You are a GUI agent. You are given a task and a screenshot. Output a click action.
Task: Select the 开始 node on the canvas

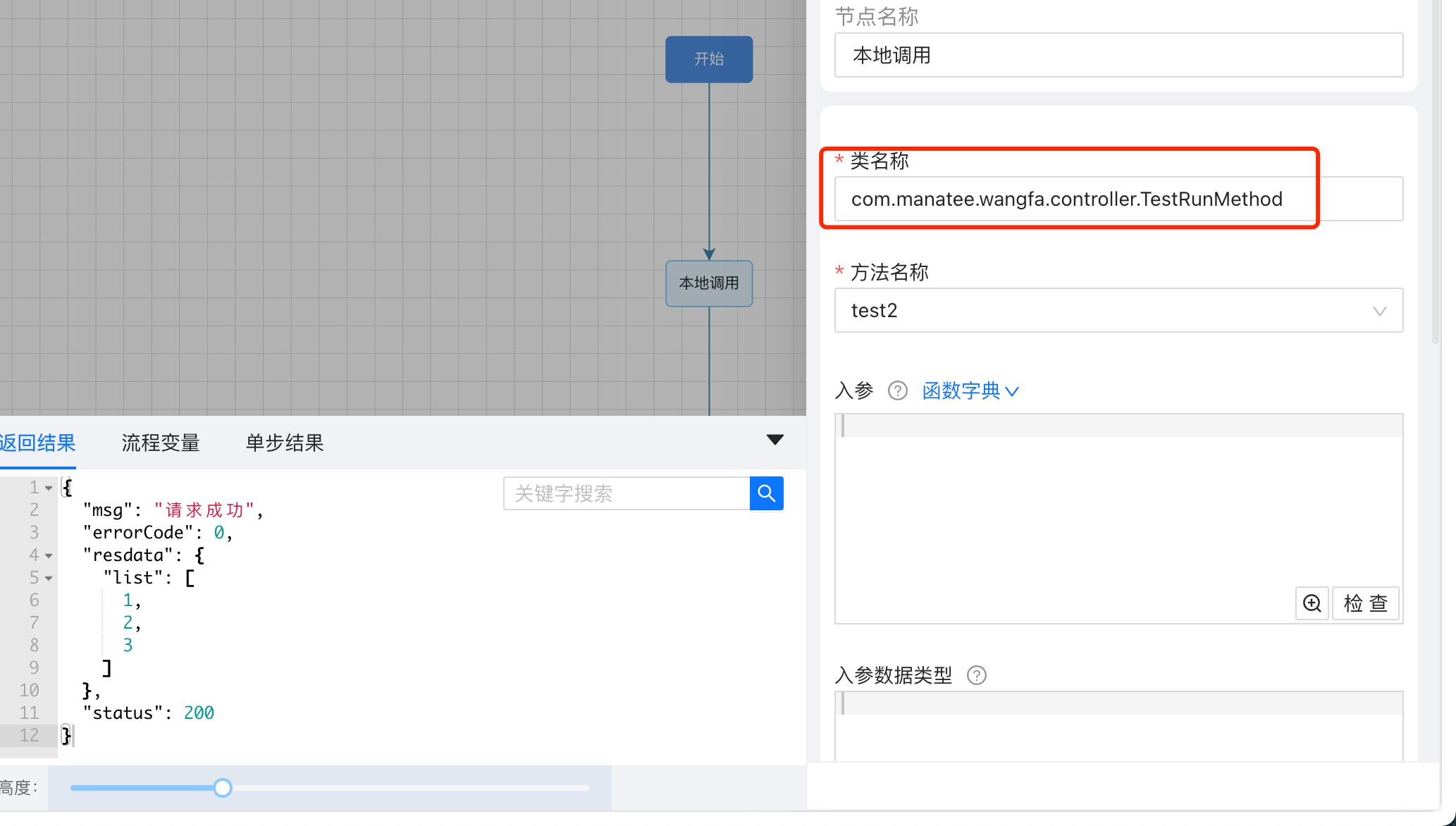tap(709, 59)
